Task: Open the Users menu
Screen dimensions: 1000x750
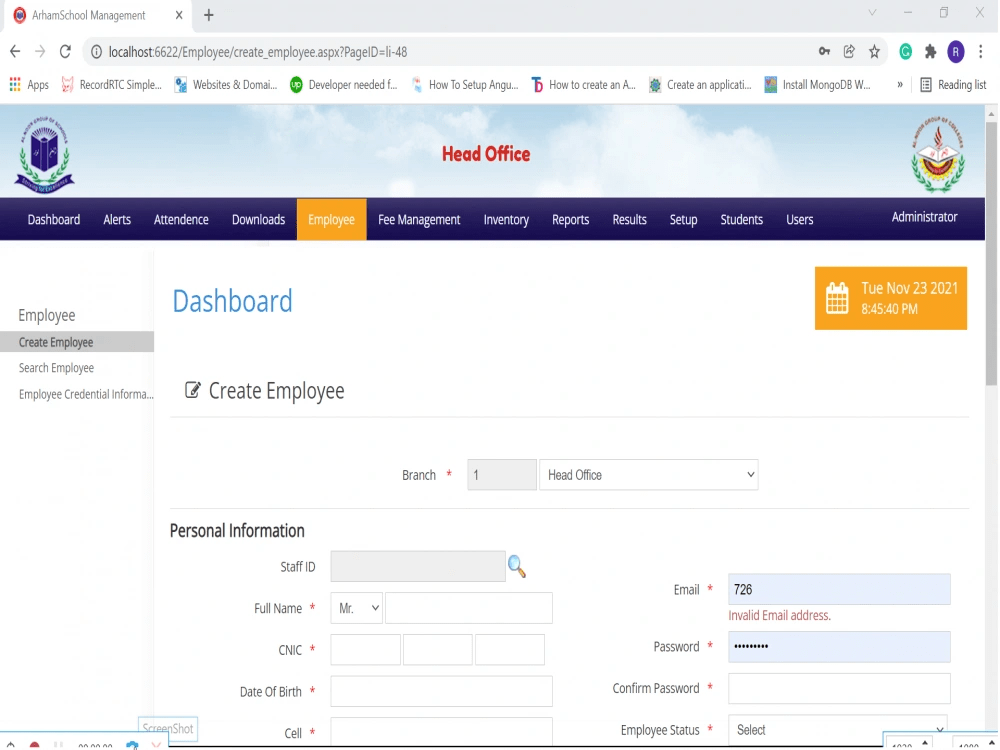Action: coord(800,219)
